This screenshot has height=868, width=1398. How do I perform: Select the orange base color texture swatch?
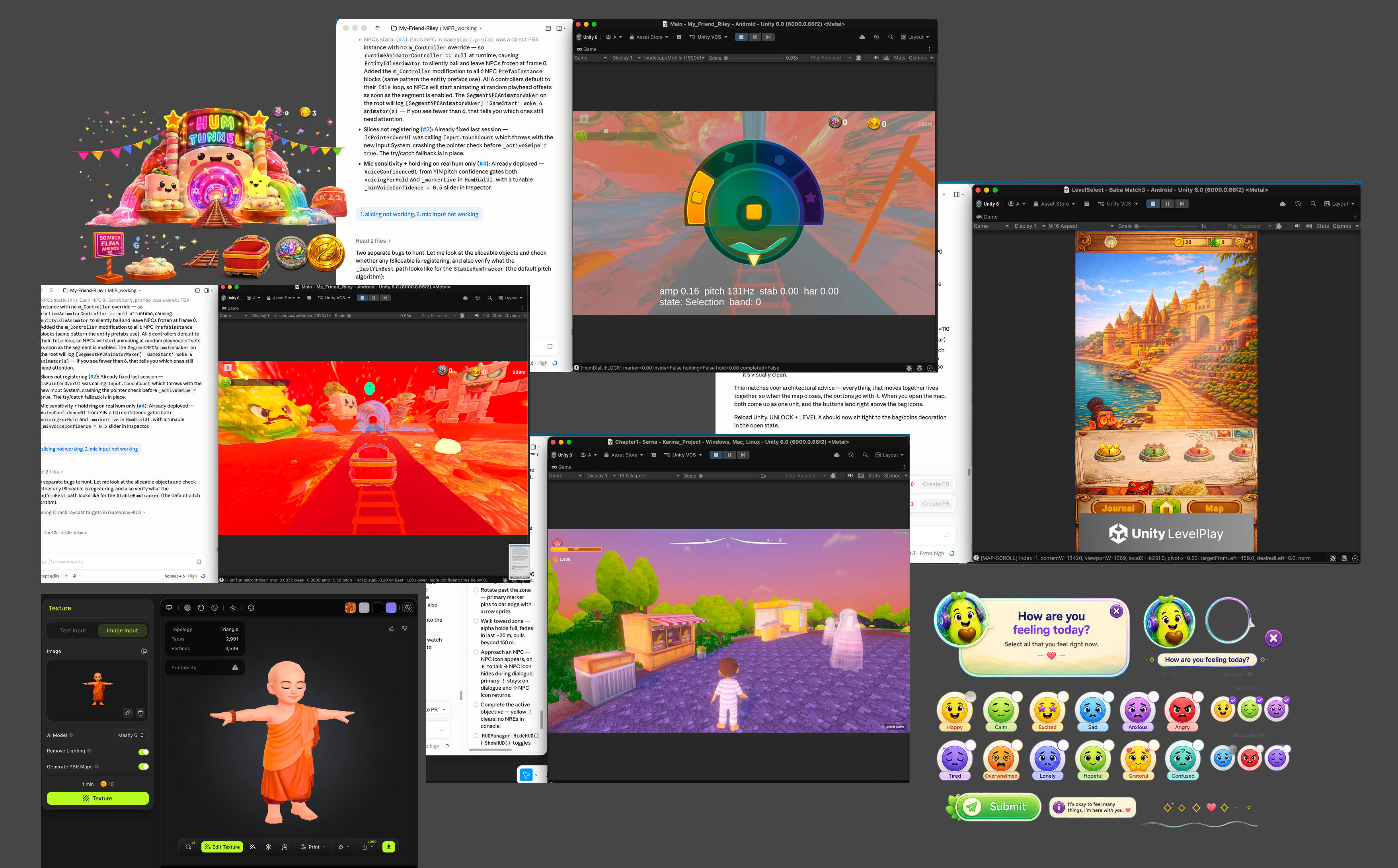(x=350, y=607)
